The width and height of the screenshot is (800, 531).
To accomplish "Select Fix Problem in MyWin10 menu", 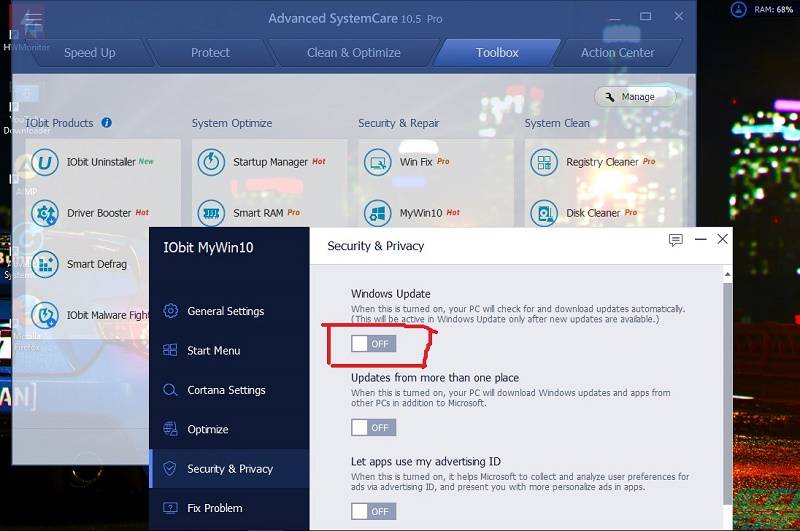I will (229, 508).
